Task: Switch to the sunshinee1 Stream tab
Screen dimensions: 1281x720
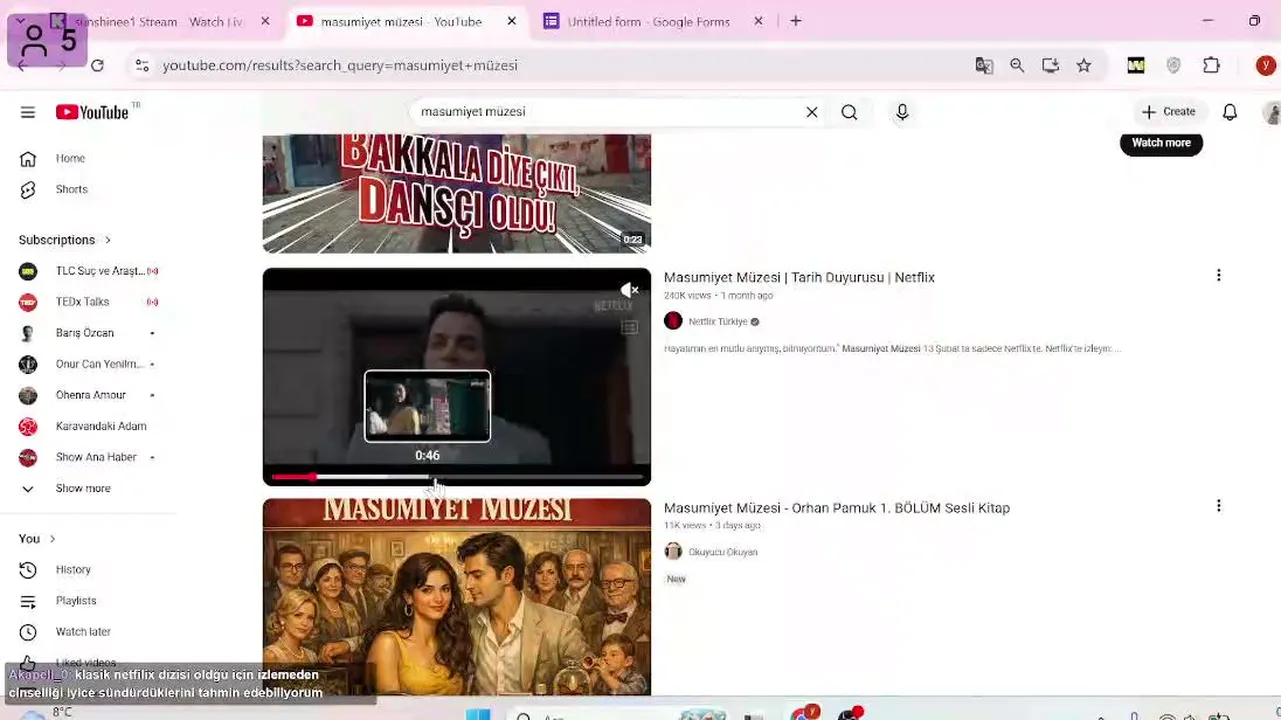Action: pos(160,21)
